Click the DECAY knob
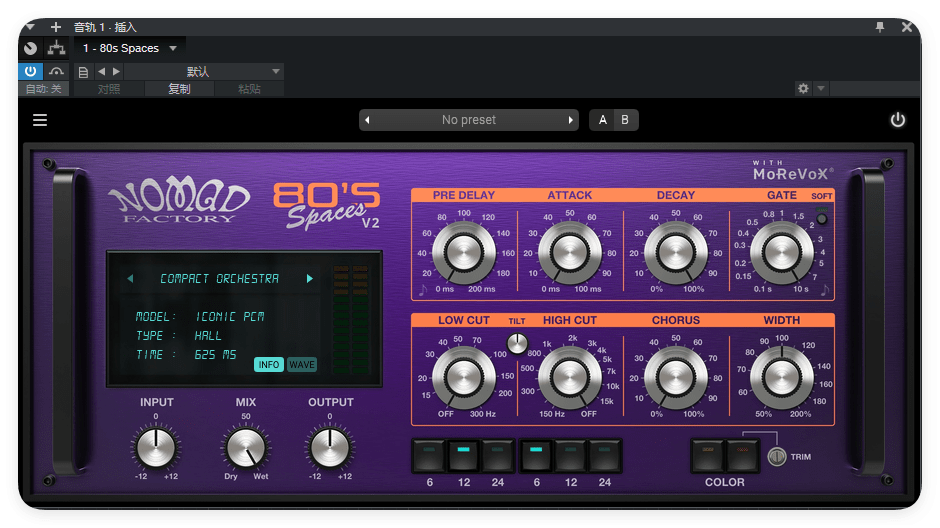 [676, 252]
